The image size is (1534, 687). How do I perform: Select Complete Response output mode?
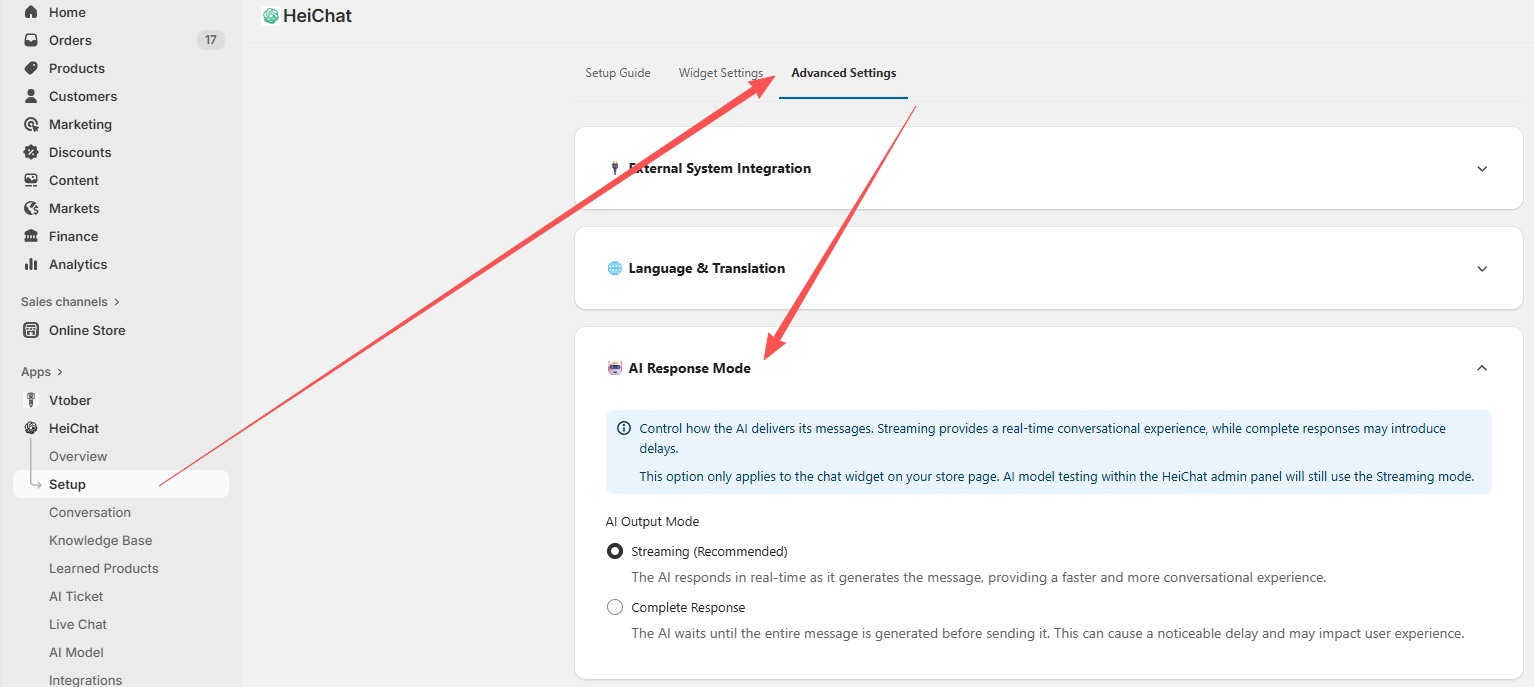click(x=615, y=607)
